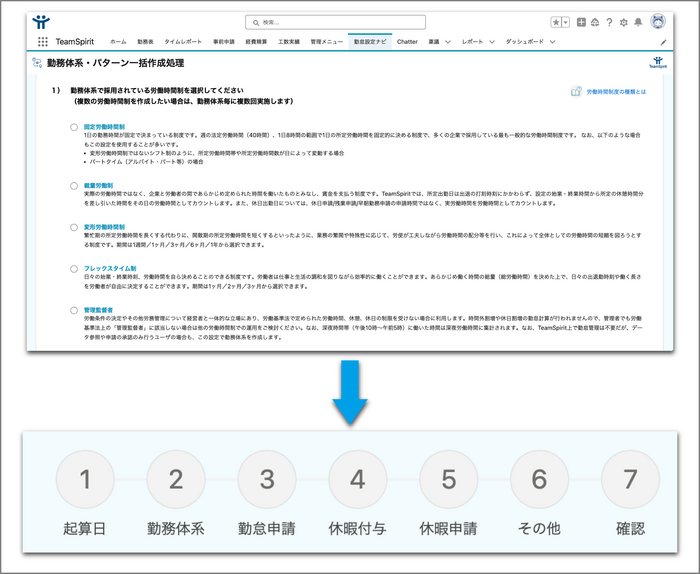Select step 2 勤務体系 in the progress indicator
The width and height of the screenshot is (700, 574).
pyautogui.click(x=176, y=479)
